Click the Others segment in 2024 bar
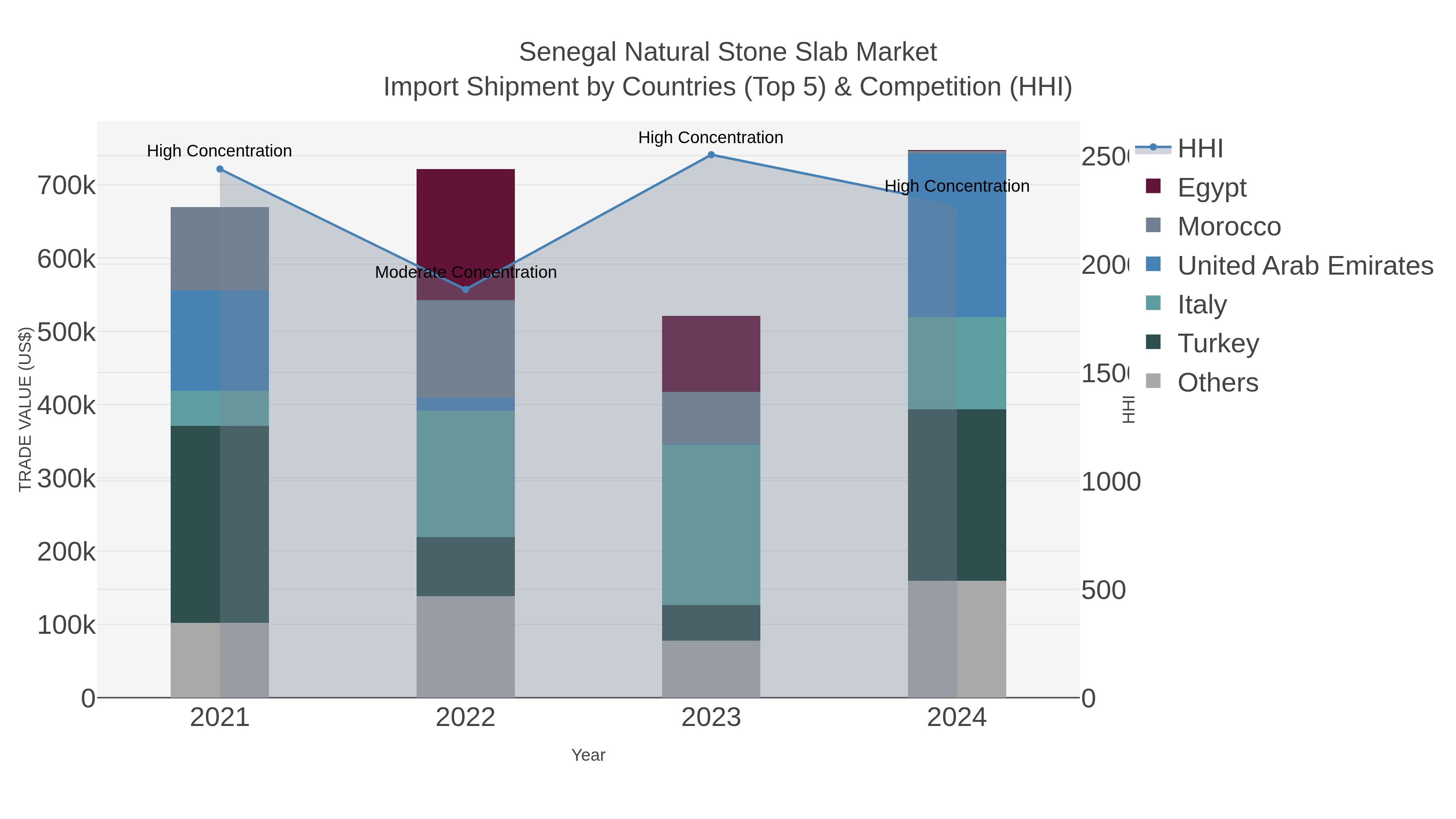Screen dimensions: 1456x819 point(957,639)
